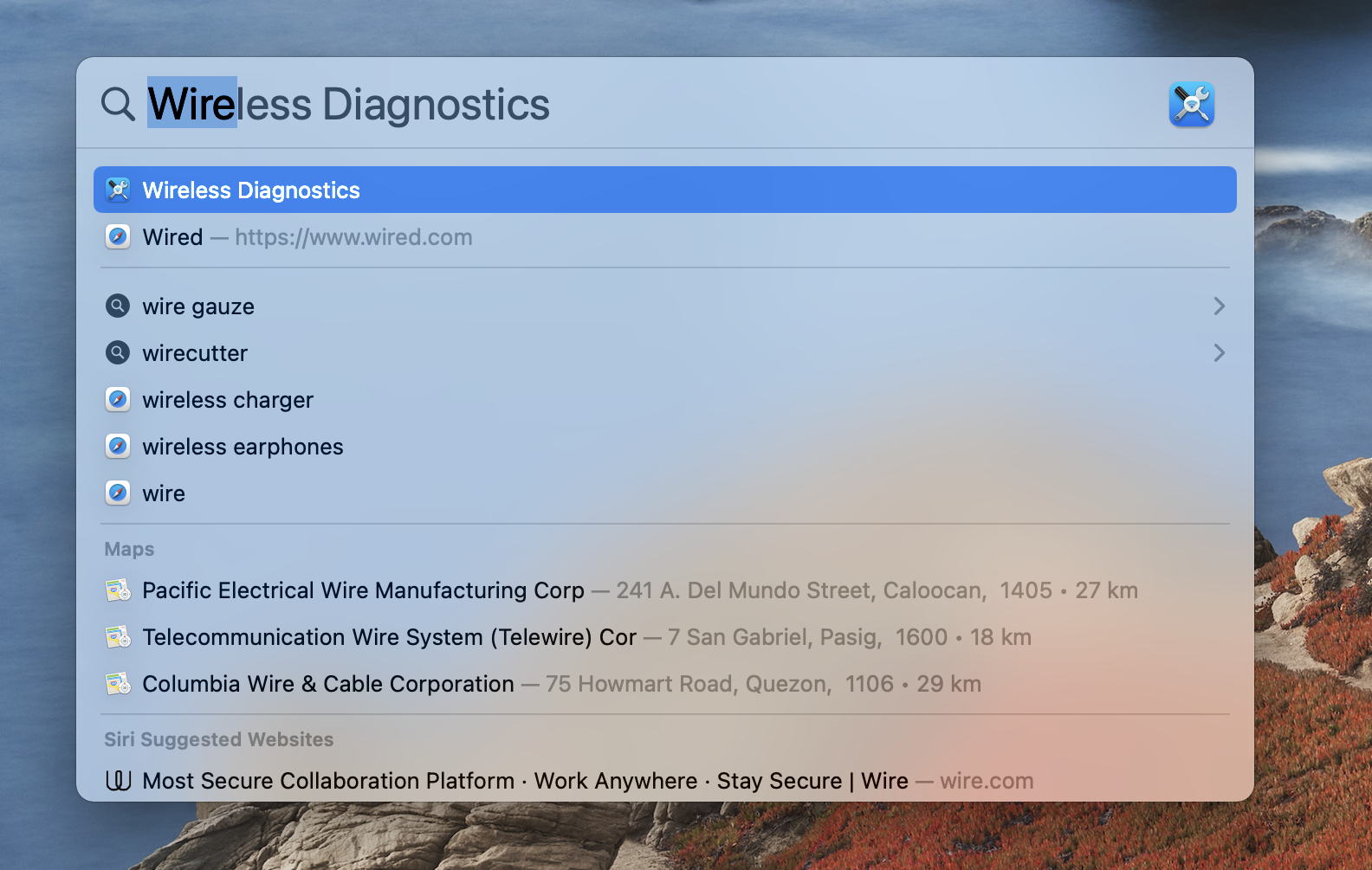The width and height of the screenshot is (1372, 870).
Task: Click Safari icon beside wireless earphones
Action: click(x=118, y=446)
